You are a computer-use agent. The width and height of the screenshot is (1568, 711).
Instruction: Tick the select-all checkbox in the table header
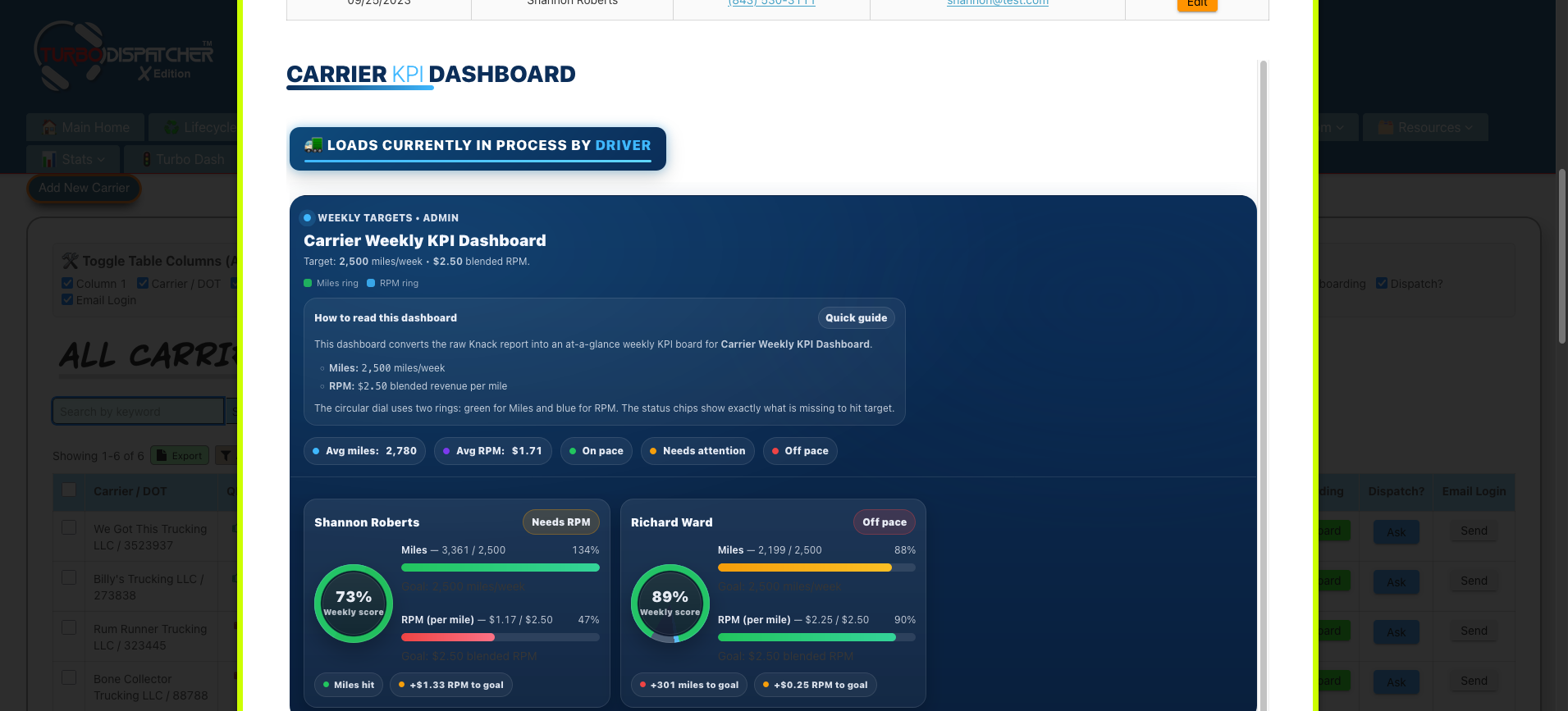[70, 490]
